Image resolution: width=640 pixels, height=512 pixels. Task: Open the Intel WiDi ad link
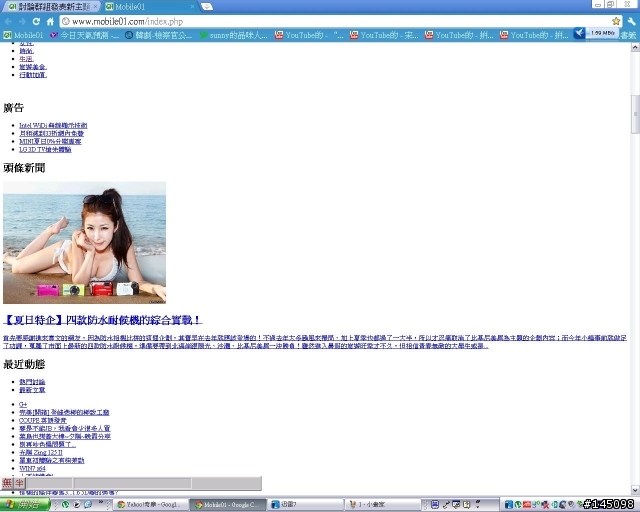(53, 125)
